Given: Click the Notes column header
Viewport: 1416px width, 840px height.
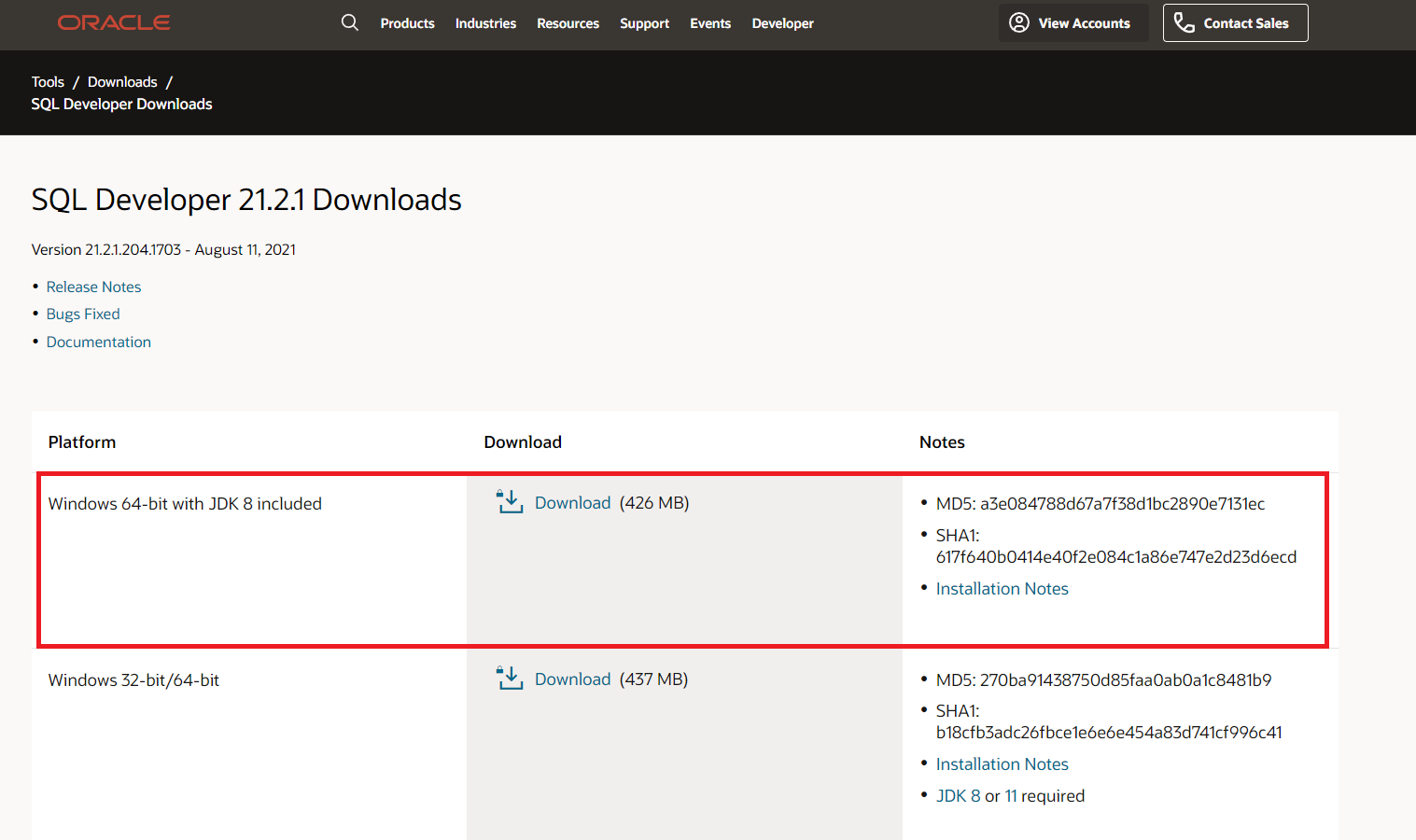Looking at the screenshot, I should [x=942, y=442].
